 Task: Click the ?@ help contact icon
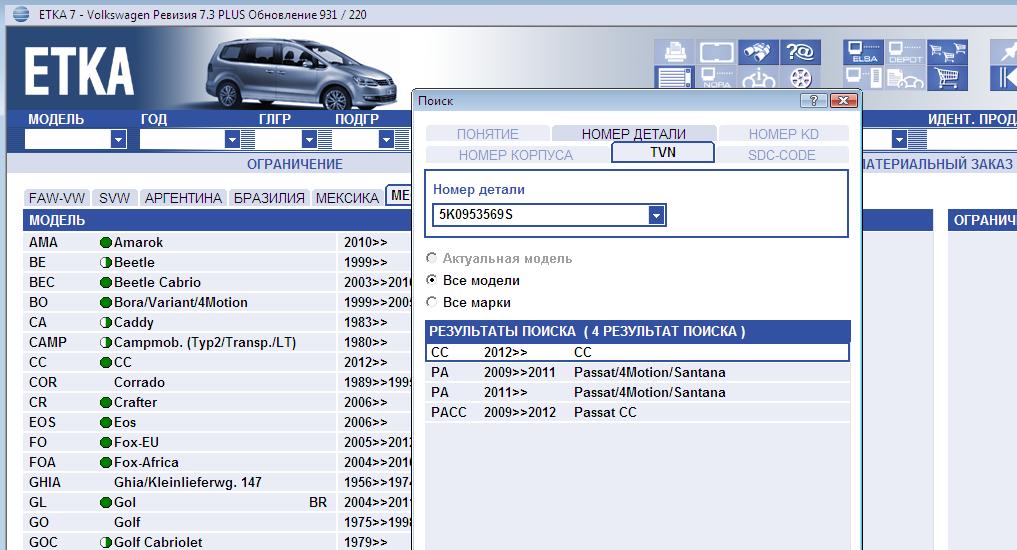click(800, 52)
